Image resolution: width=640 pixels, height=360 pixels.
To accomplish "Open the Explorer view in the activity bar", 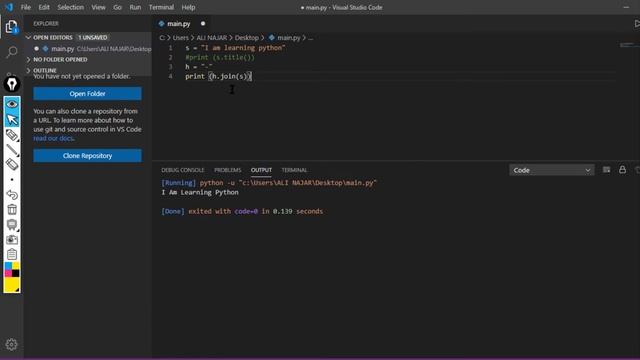I will pos(12,27).
